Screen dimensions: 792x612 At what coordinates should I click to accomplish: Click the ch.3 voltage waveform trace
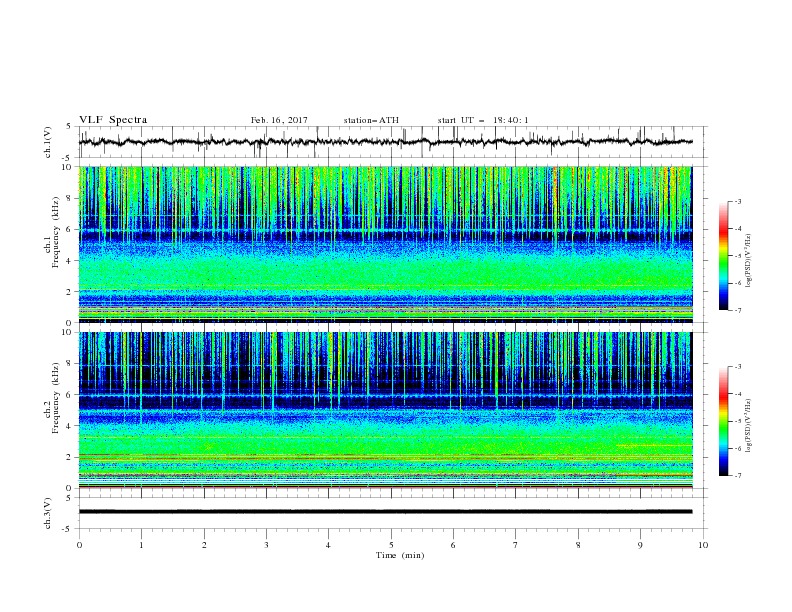[x=385, y=512]
